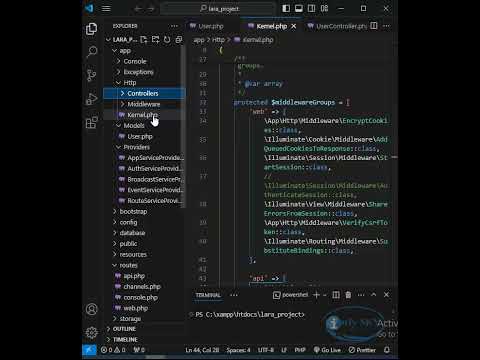Click the lara_project command center search box
Image resolution: width=480 pixels, height=360 pixels.
point(219,9)
